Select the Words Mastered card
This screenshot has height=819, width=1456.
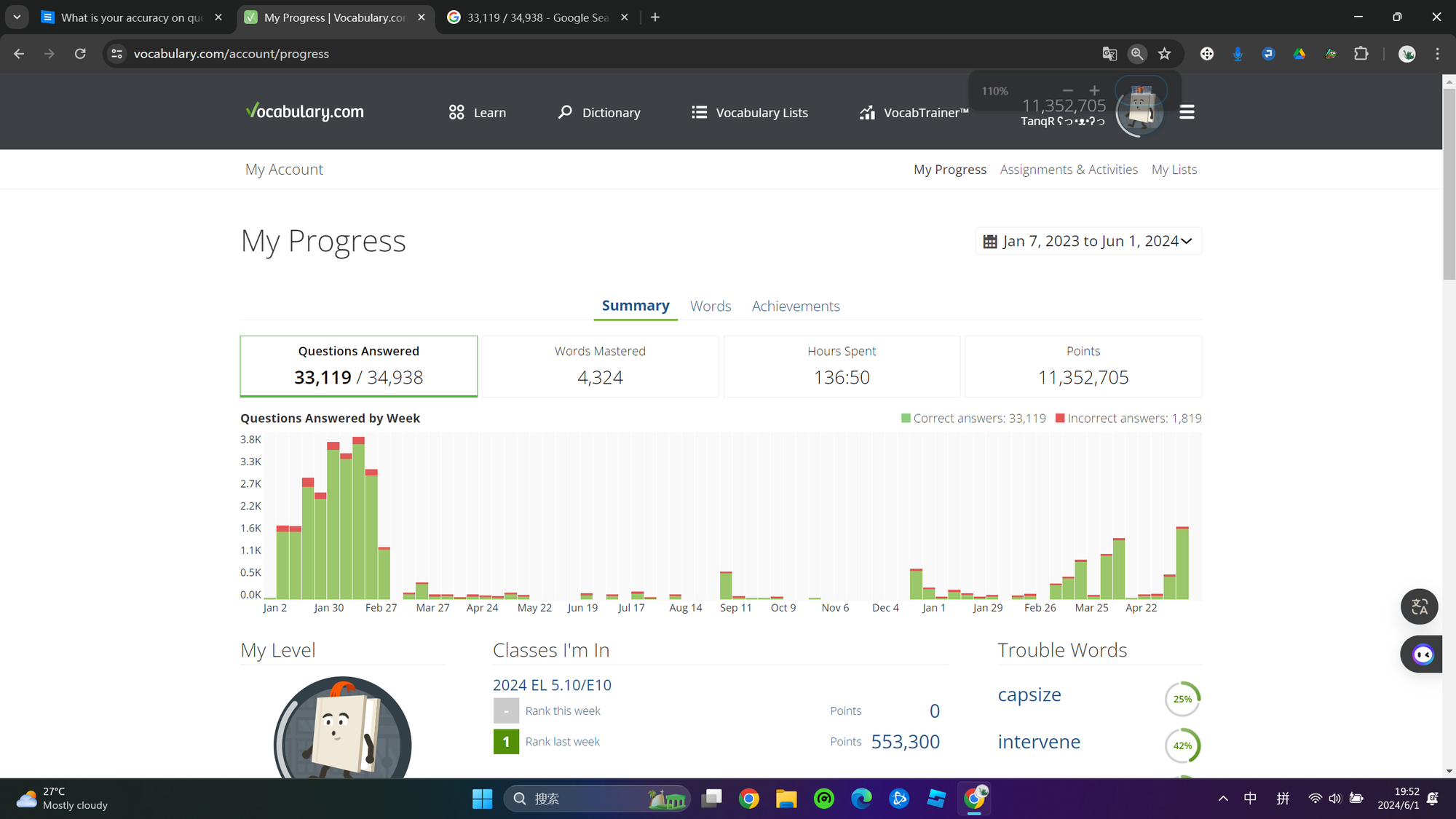[x=600, y=366]
